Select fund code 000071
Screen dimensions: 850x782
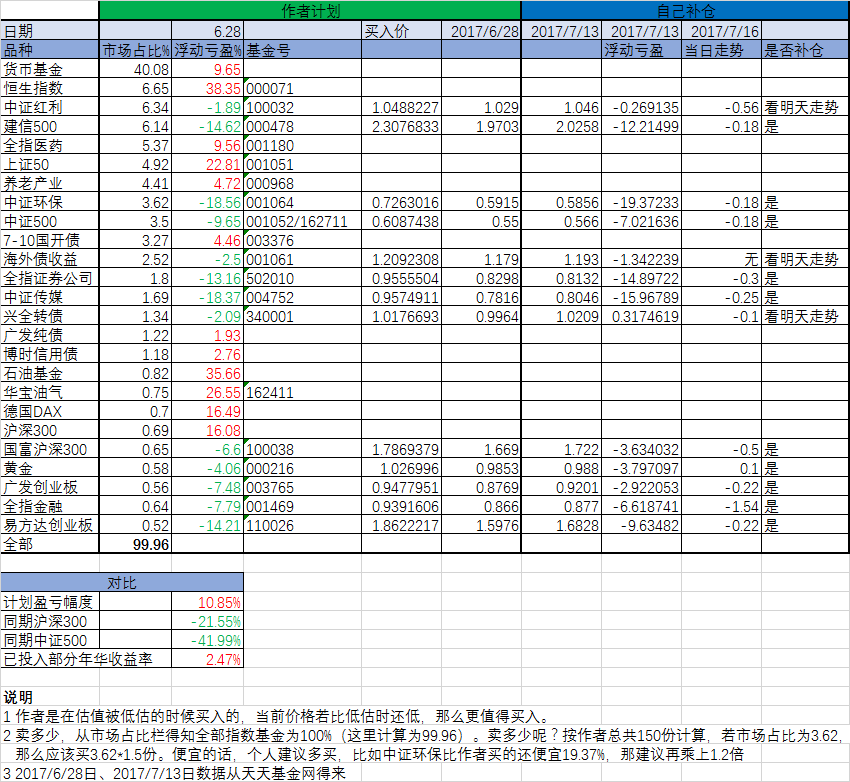coord(302,88)
